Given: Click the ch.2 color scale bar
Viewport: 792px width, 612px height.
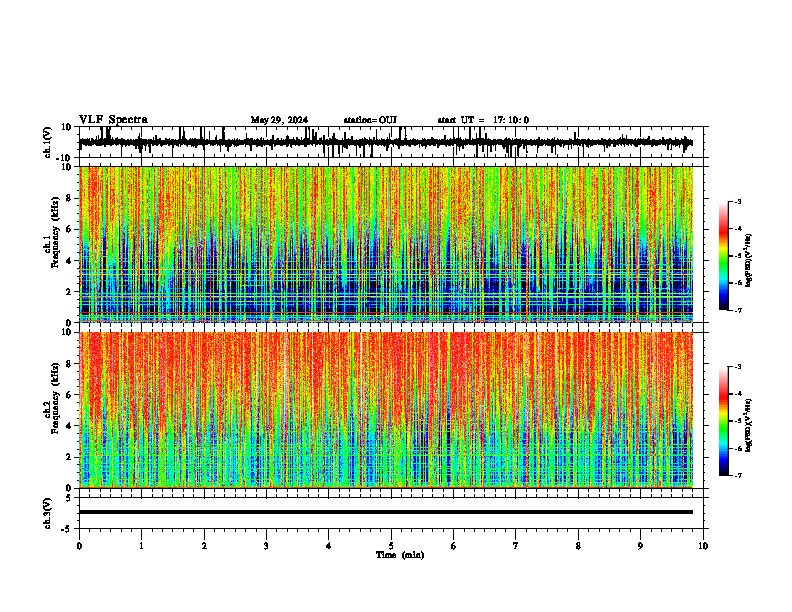Looking at the screenshot, I should pos(724,421).
